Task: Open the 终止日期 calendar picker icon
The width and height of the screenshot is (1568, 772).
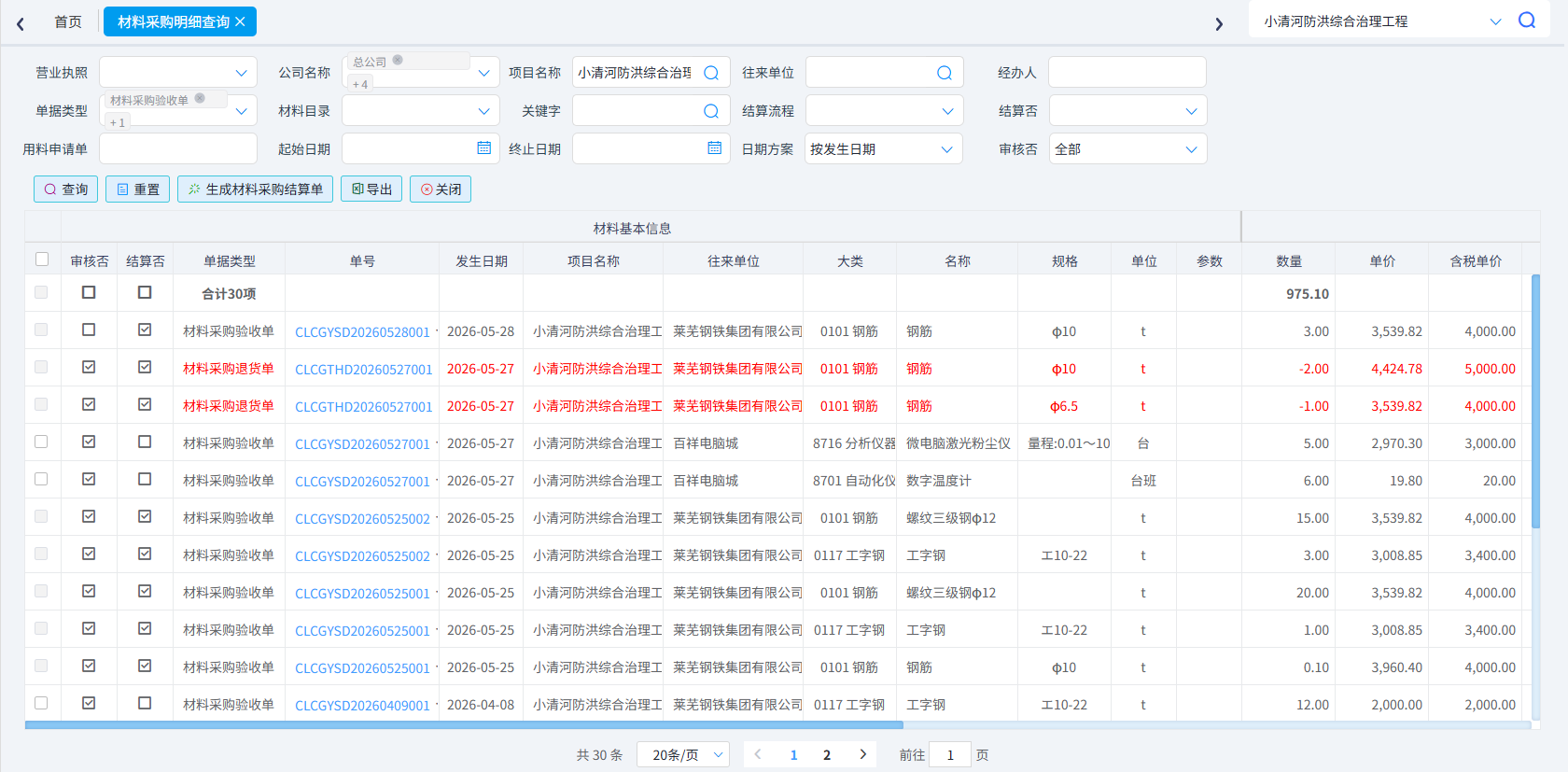Action: (x=715, y=148)
